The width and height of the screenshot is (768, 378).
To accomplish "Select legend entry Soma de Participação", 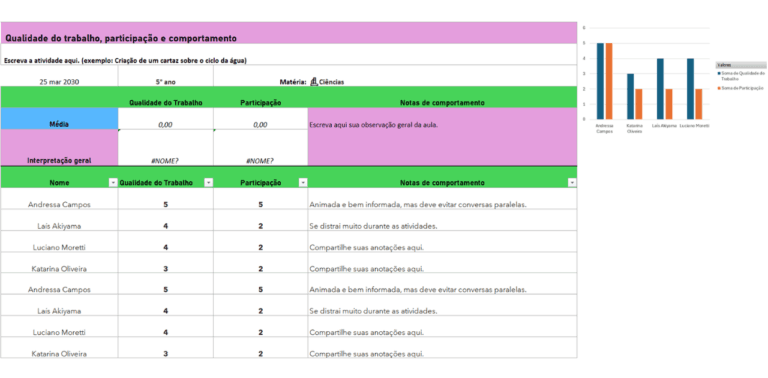I will 741,88.
